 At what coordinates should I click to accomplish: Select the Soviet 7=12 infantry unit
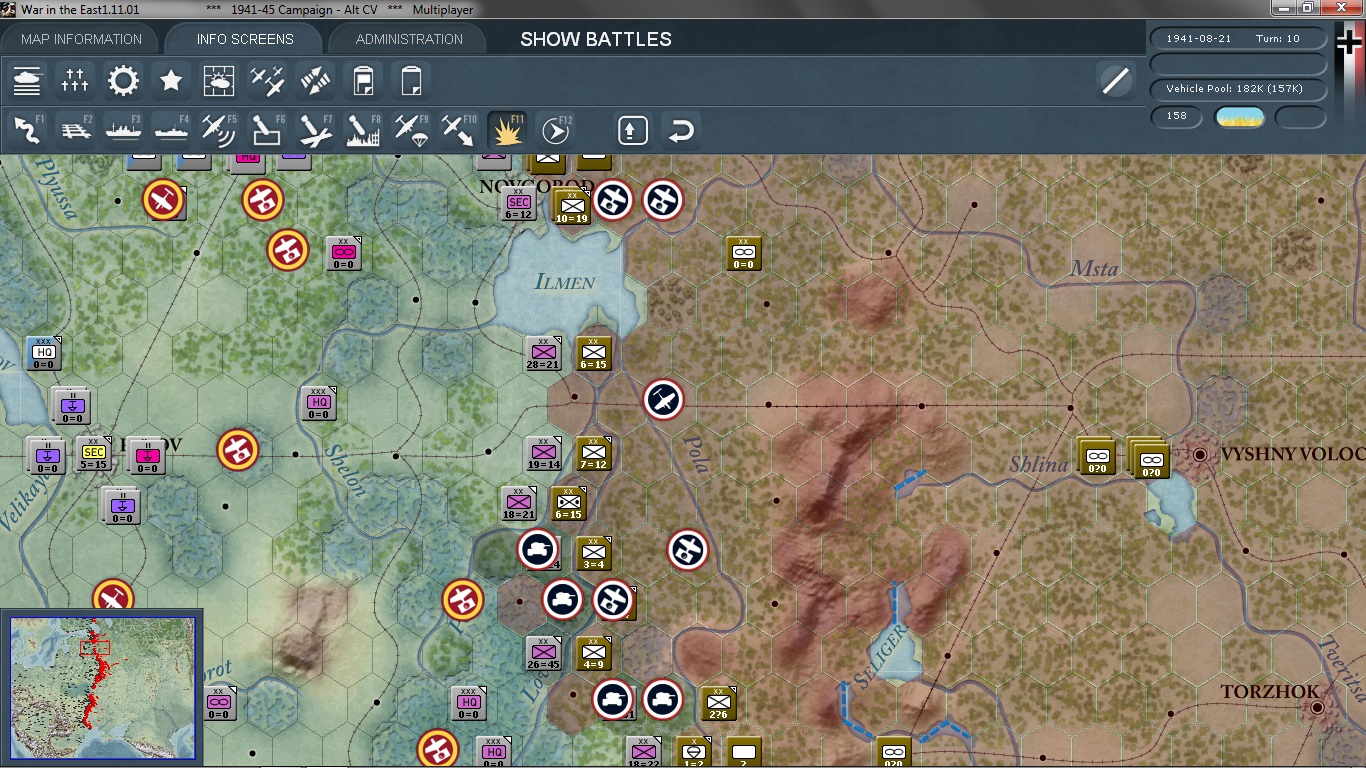click(x=593, y=453)
